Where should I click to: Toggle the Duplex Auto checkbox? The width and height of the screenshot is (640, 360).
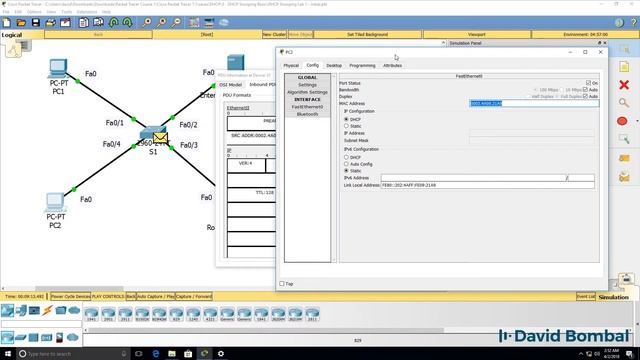pos(585,96)
